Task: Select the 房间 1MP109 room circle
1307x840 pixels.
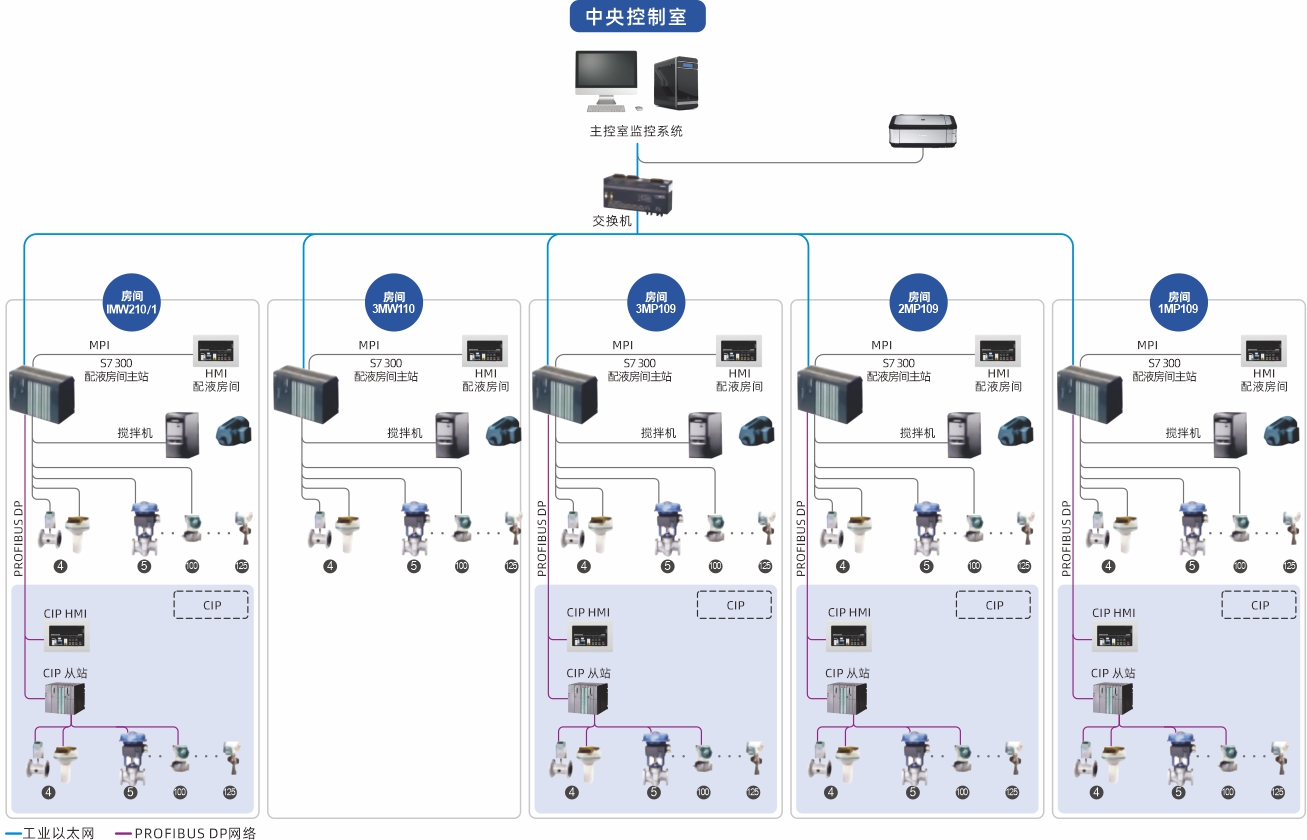Action: [1179, 303]
